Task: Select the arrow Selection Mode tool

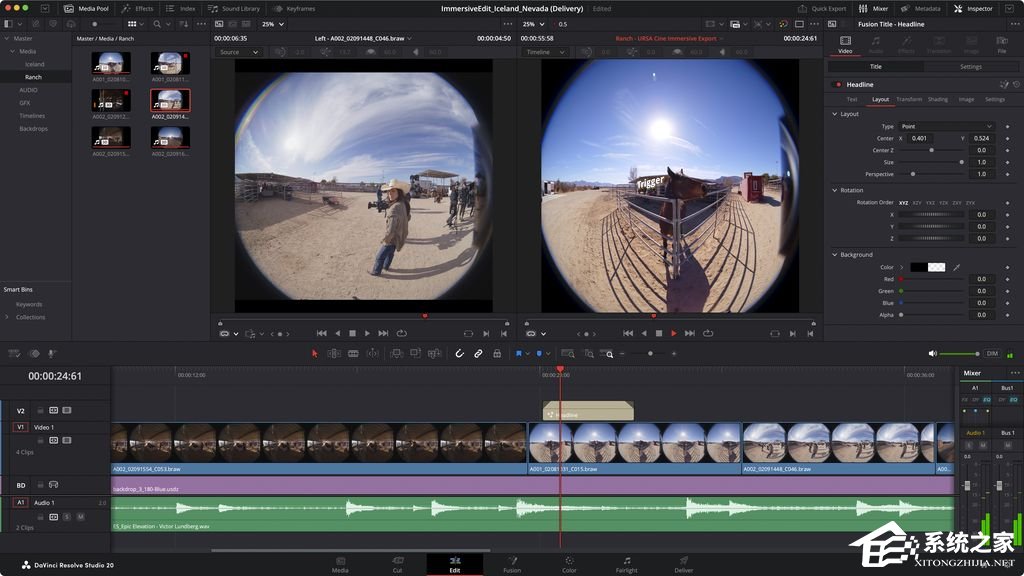Action: 314,353
